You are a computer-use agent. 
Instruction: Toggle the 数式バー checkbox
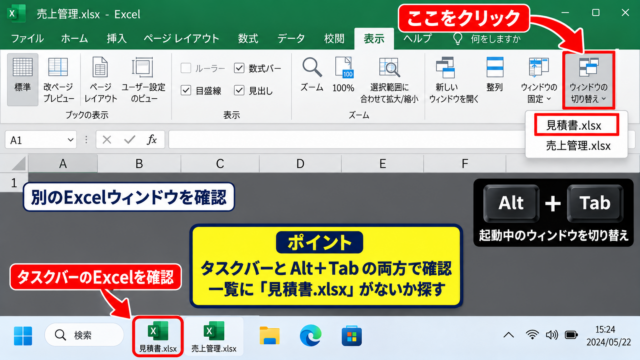point(239,68)
